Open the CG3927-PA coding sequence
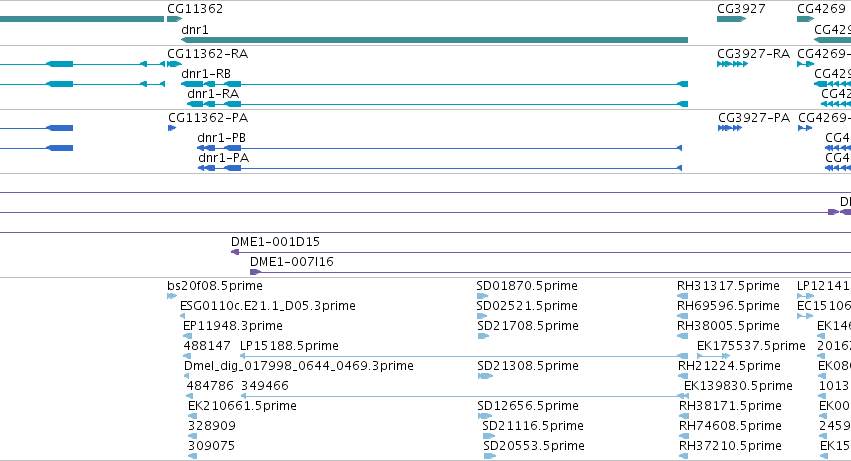851x461 pixels. [x=754, y=118]
